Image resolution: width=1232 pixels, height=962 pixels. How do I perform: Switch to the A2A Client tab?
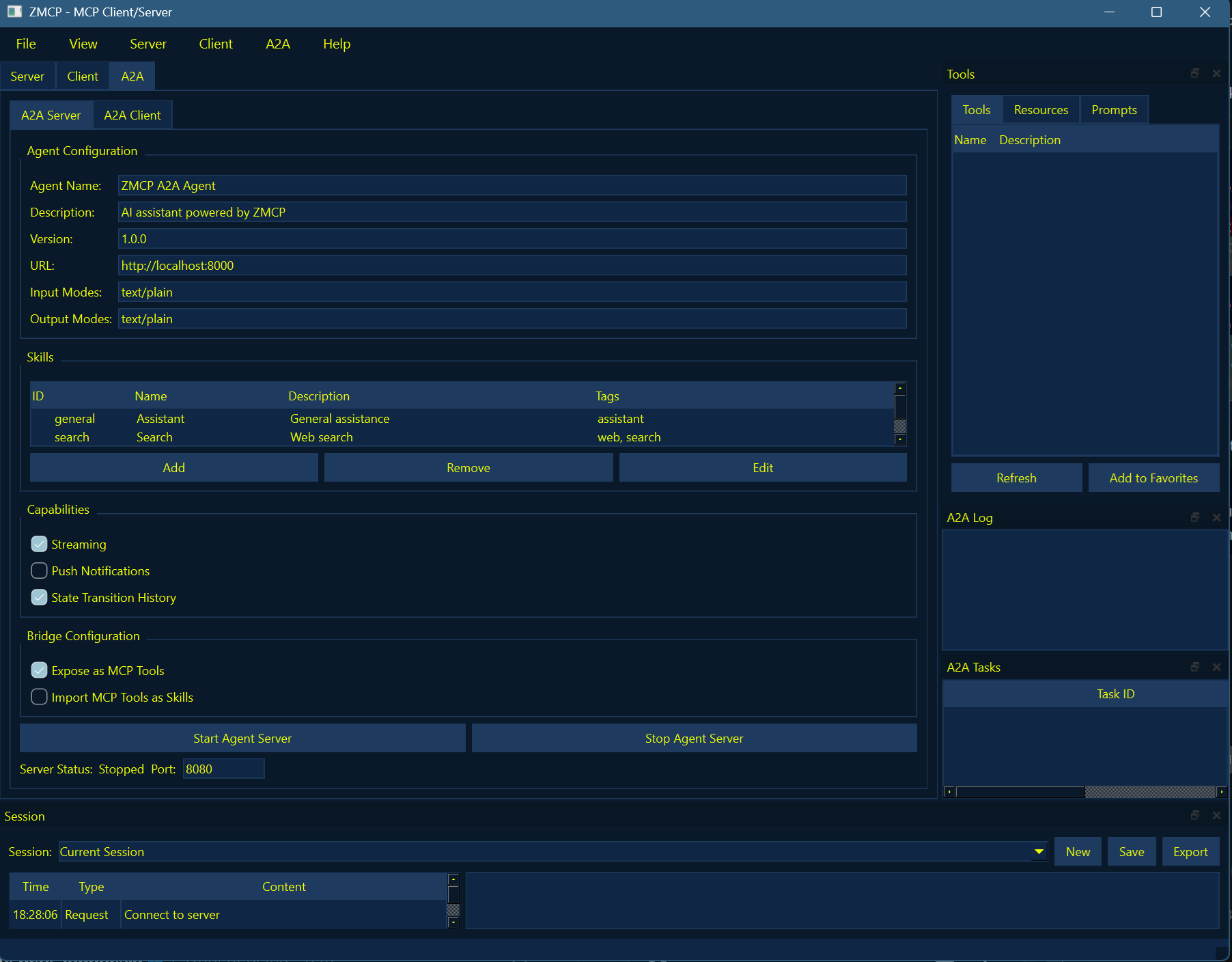(132, 114)
